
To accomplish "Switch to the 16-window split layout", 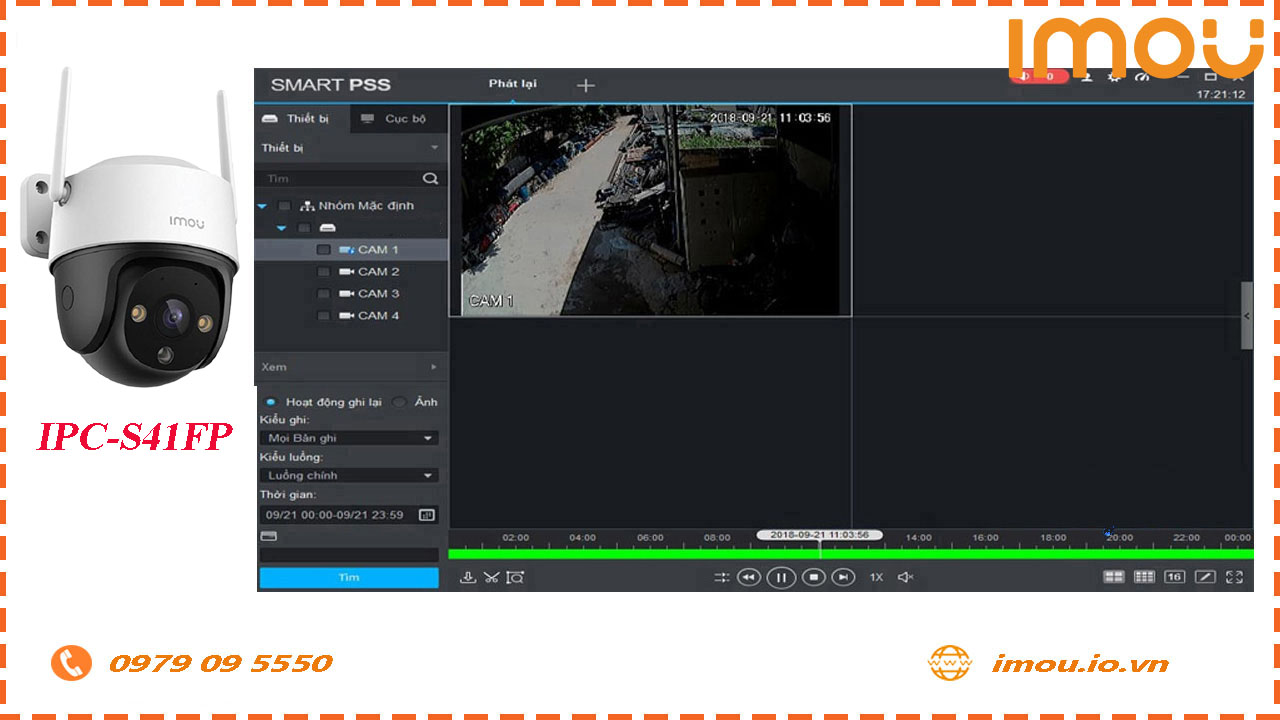I will coord(1172,577).
